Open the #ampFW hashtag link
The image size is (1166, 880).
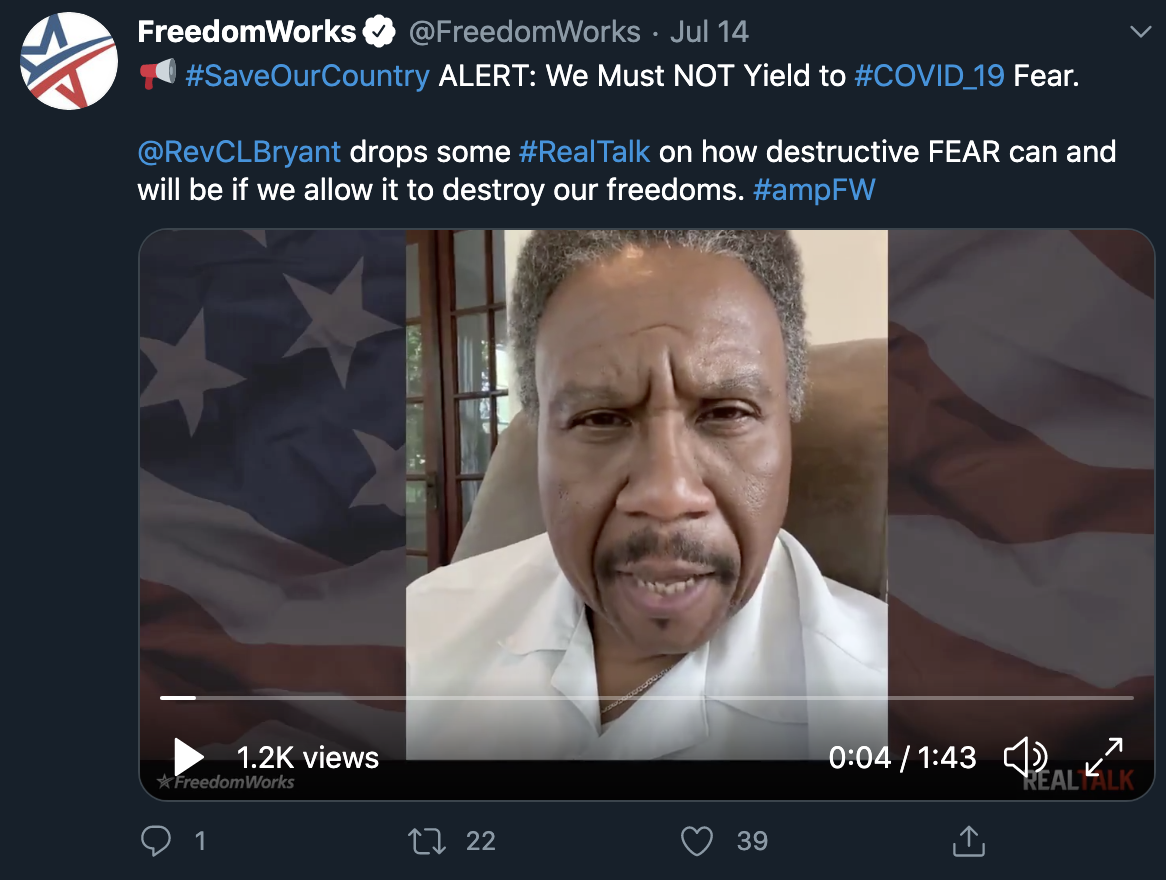tap(814, 190)
